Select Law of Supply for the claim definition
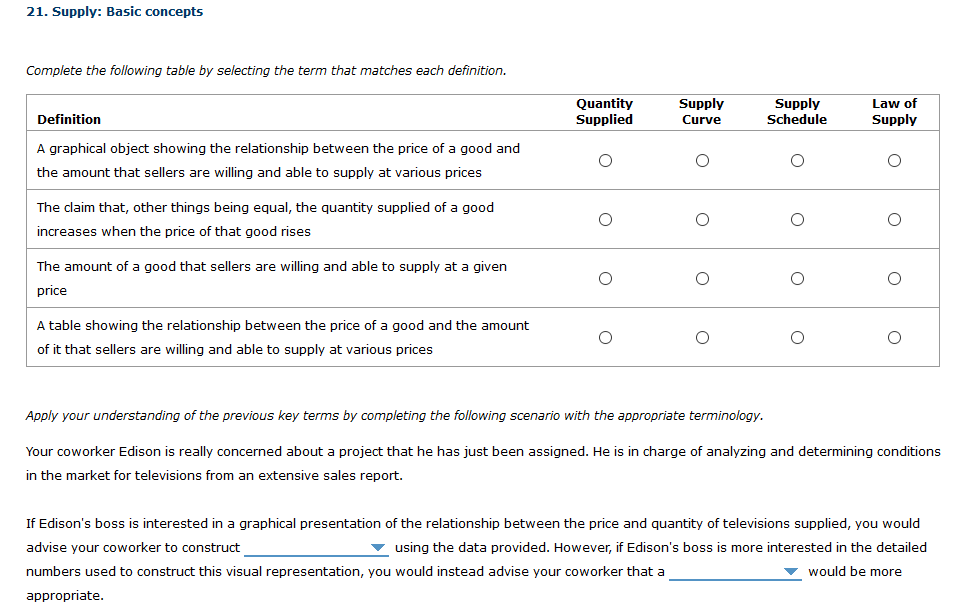966x615 pixels. click(x=893, y=219)
